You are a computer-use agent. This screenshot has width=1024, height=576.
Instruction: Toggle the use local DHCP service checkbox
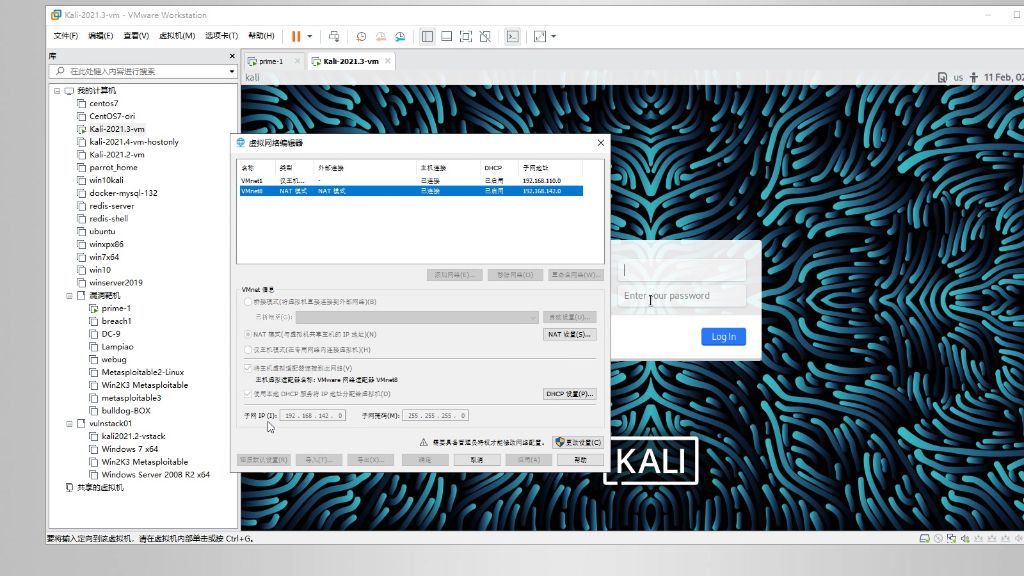point(248,394)
